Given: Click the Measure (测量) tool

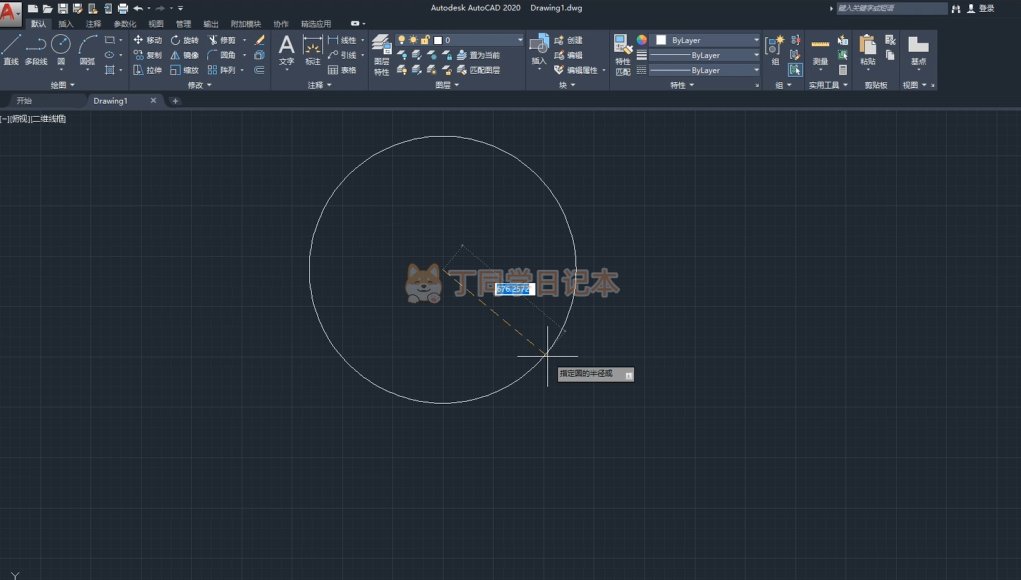Looking at the screenshot, I should (820, 50).
